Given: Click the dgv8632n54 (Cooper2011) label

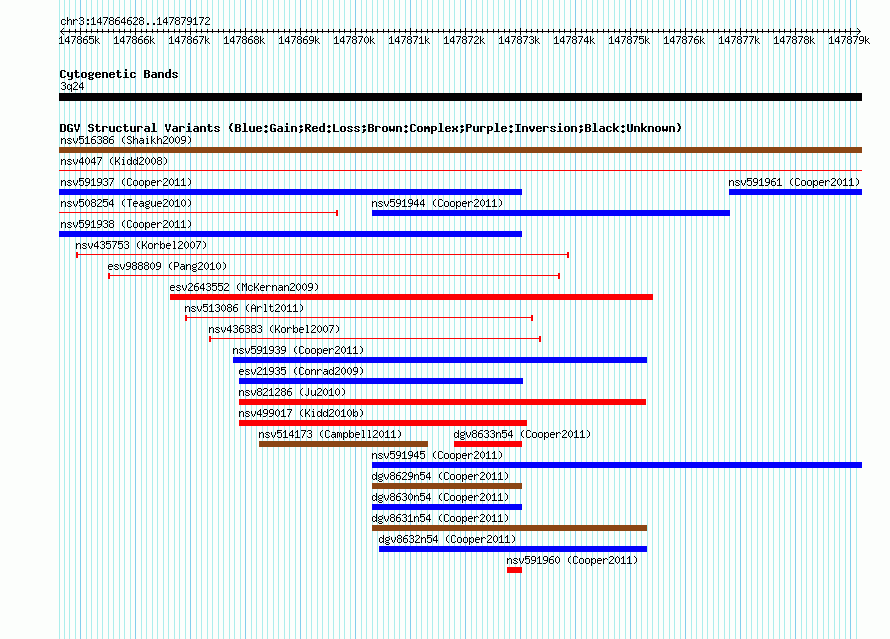Looking at the screenshot, I should [447, 539].
